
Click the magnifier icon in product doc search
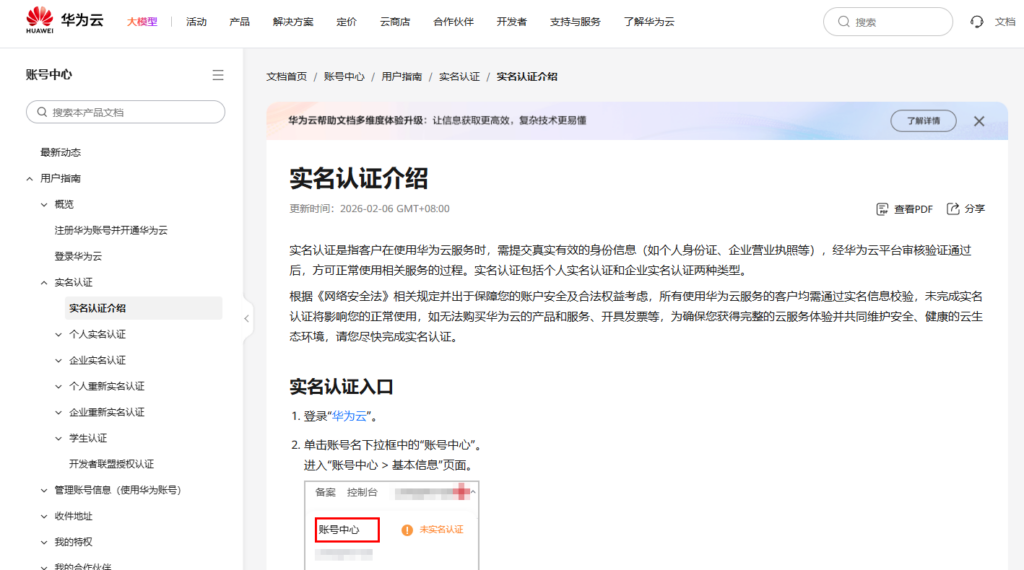point(42,112)
